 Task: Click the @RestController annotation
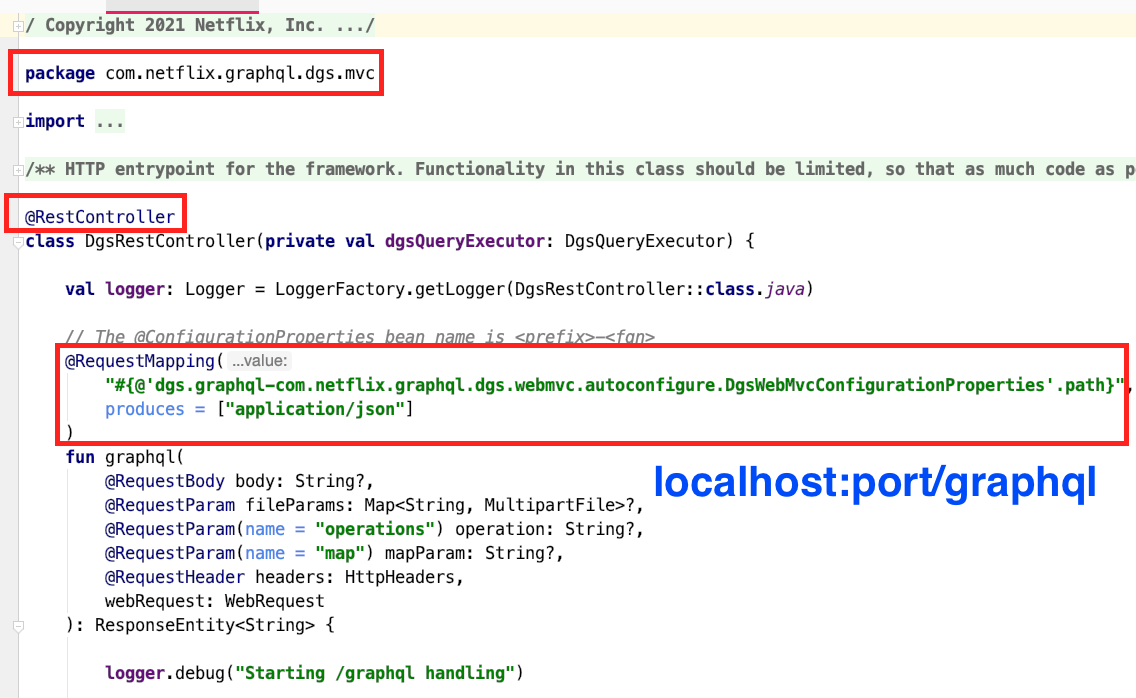[100, 217]
